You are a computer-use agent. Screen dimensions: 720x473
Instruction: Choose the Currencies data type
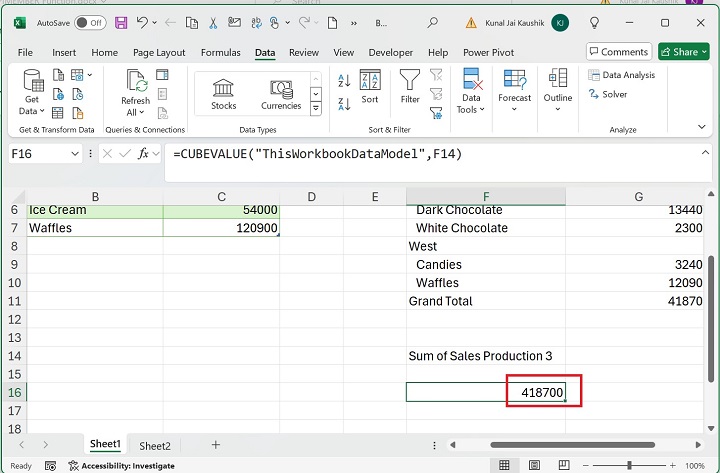281,93
